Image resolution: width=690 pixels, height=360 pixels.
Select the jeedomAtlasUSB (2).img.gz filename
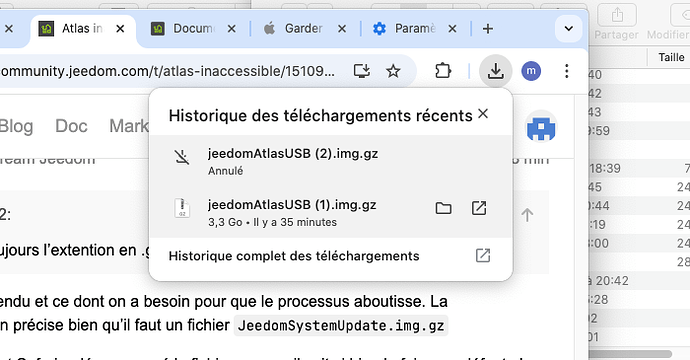tap(293, 154)
